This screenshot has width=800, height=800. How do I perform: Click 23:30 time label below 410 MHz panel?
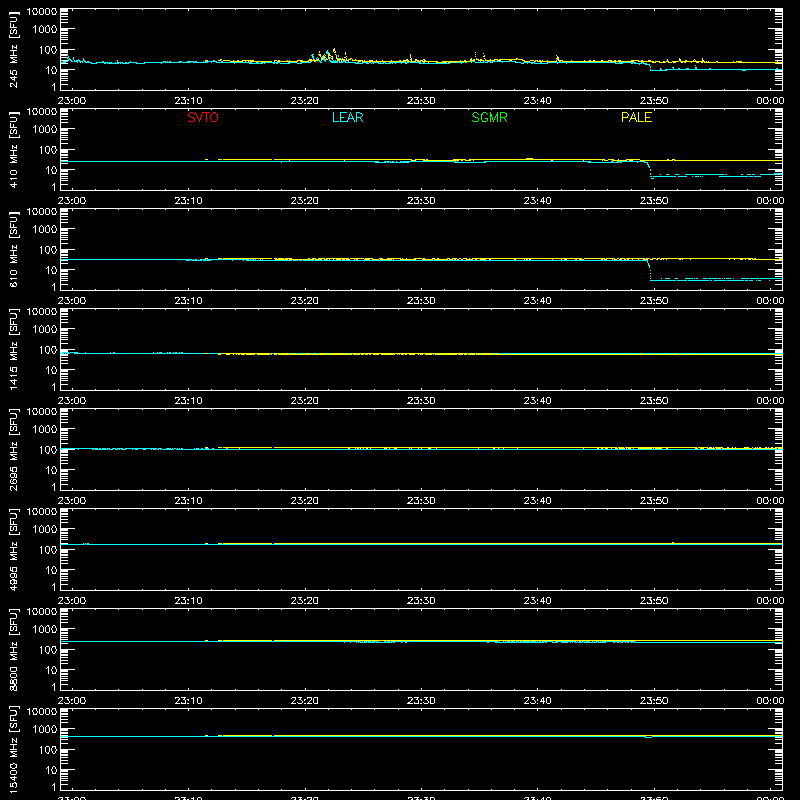point(421,201)
